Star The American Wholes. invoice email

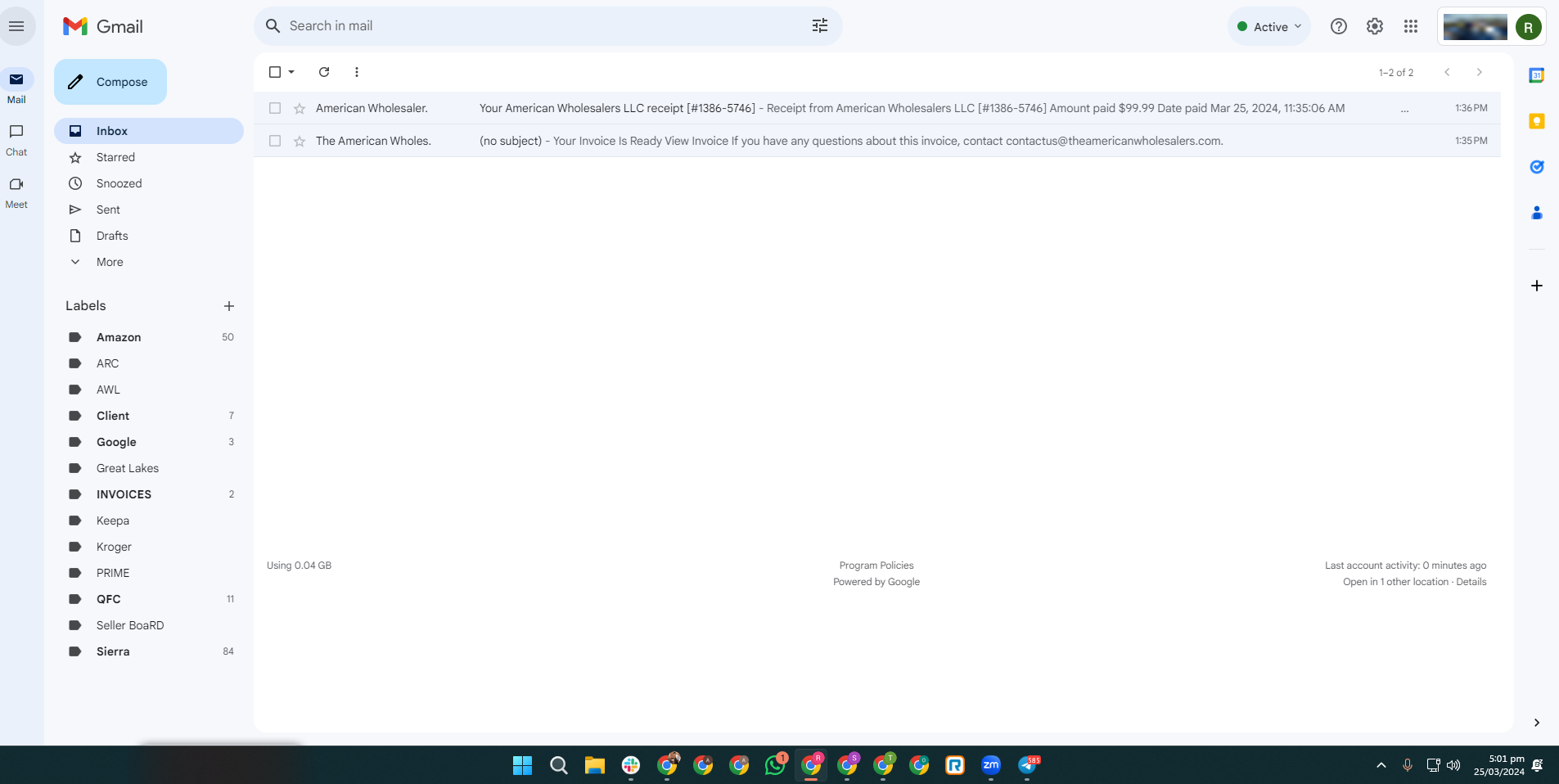[300, 141]
